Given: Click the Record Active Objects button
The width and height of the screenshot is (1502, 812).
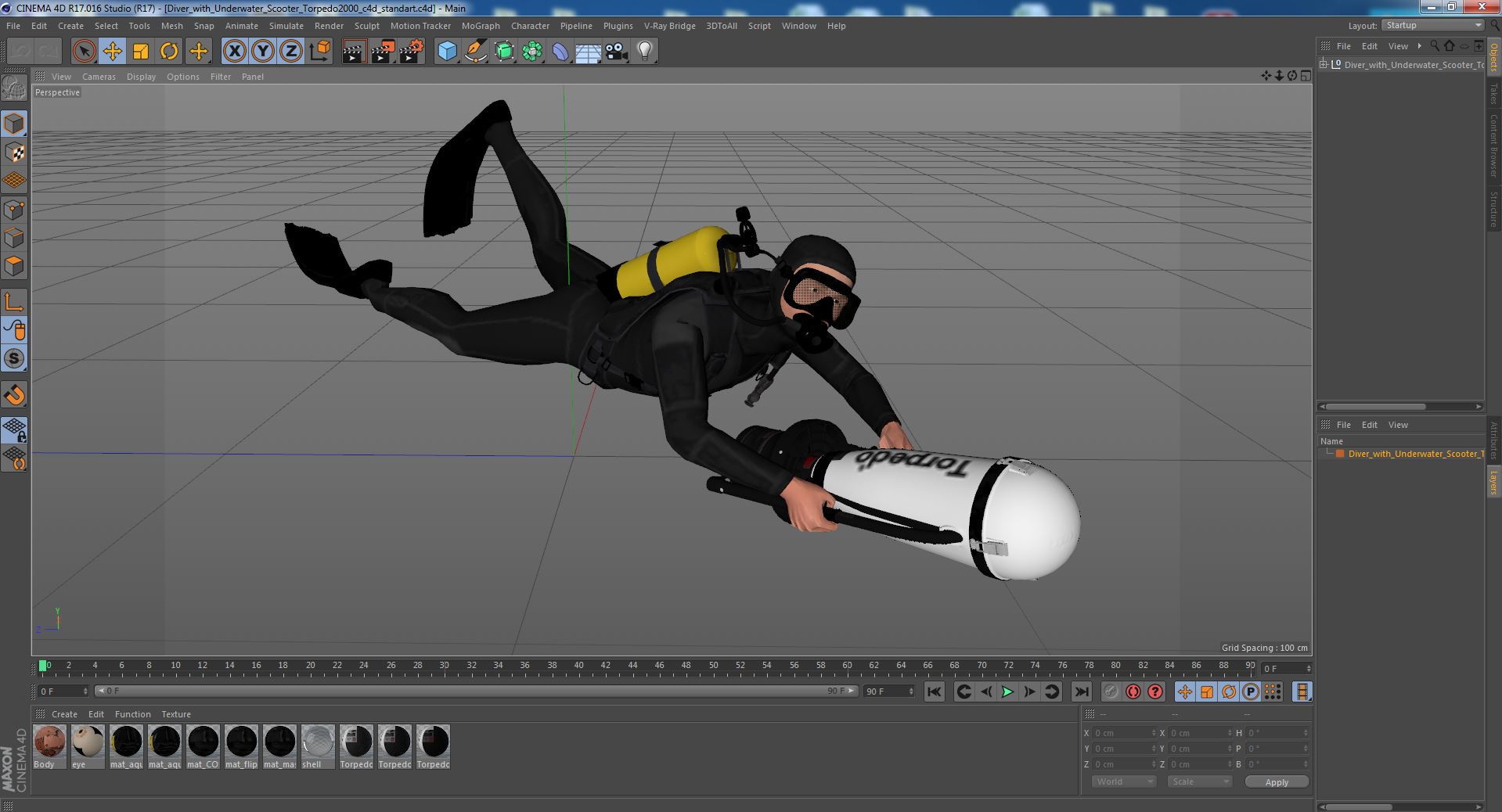Looking at the screenshot, I should point(1111,692).
